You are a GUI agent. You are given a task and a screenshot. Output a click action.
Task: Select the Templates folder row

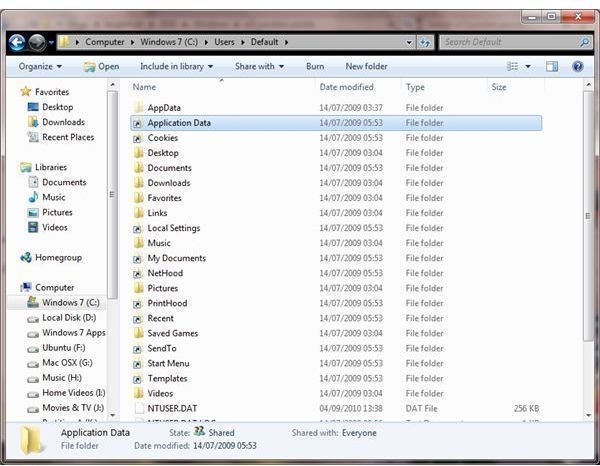coord(336,378)
